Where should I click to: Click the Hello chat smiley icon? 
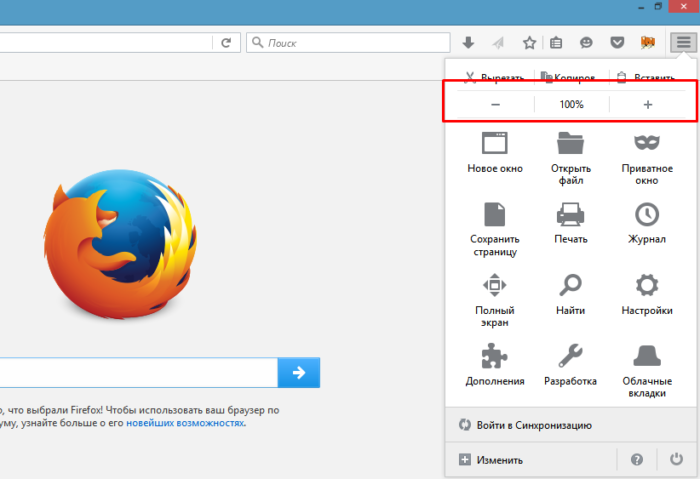point(586,42)
